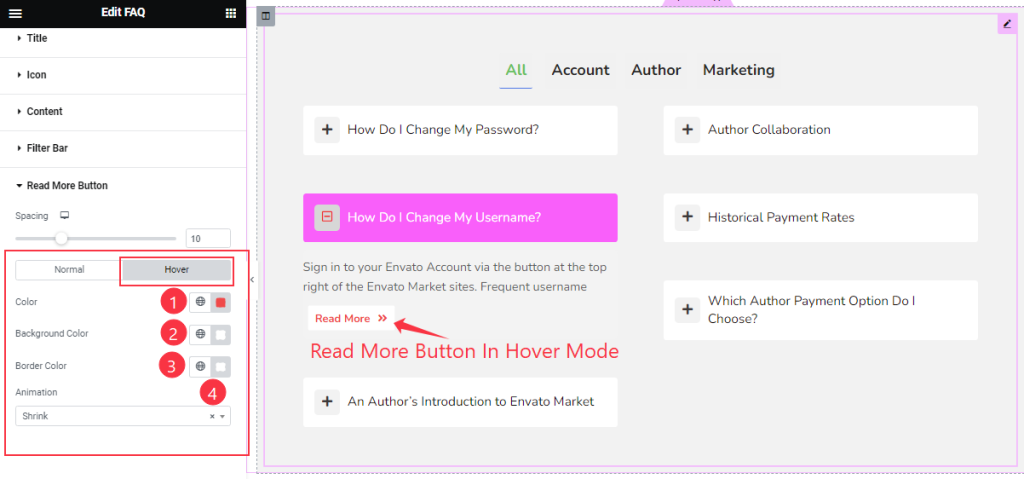Open the Animation dropdown showing Shrink
Viewport: 1024px width, 479px height.
pos(123,416)
